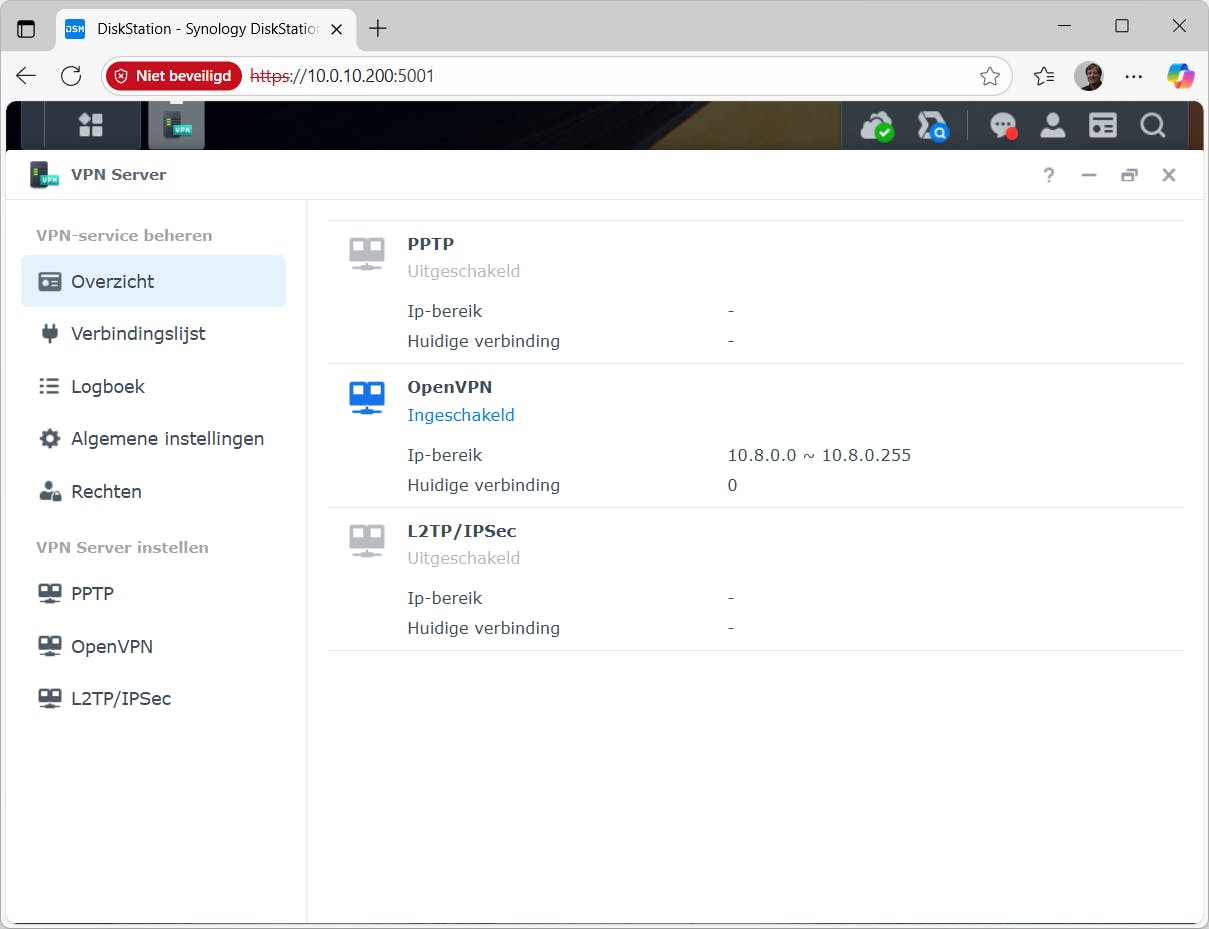
Task: Open the Drive search status icon in DSM taskbar
Action: 932,126
